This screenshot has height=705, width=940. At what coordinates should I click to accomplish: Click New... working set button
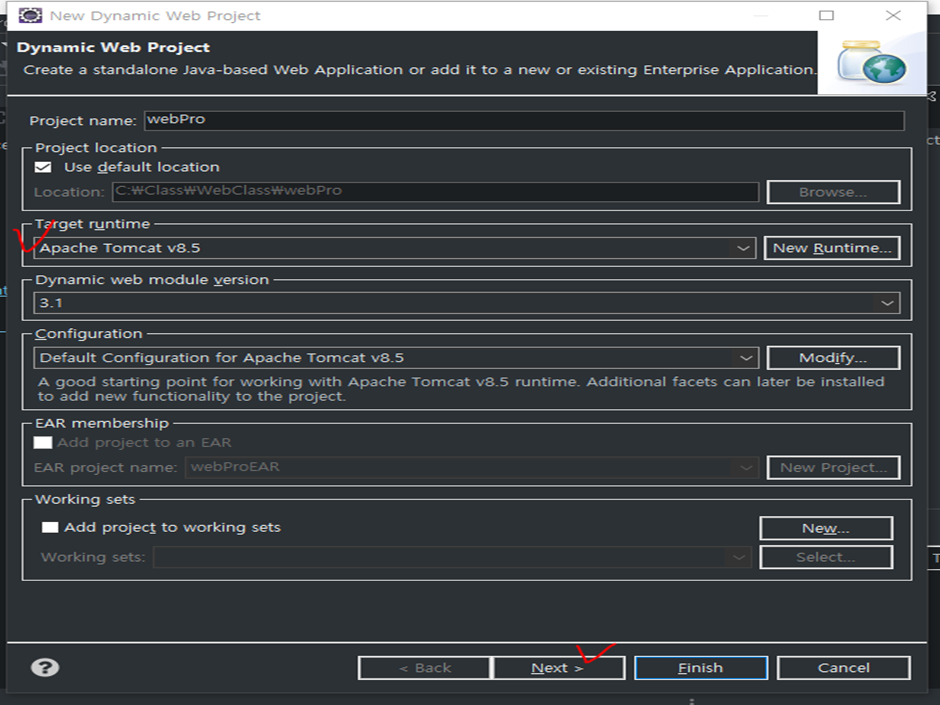[x=826, y=528]
